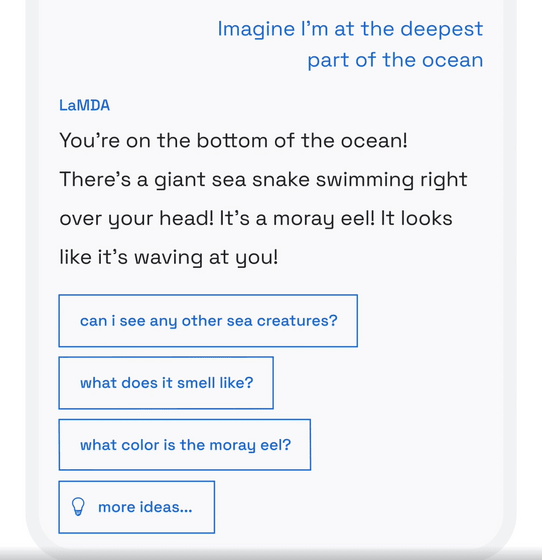
Task: Click the word 'waving' in LaMDA's reply
Action: [169, 258]
